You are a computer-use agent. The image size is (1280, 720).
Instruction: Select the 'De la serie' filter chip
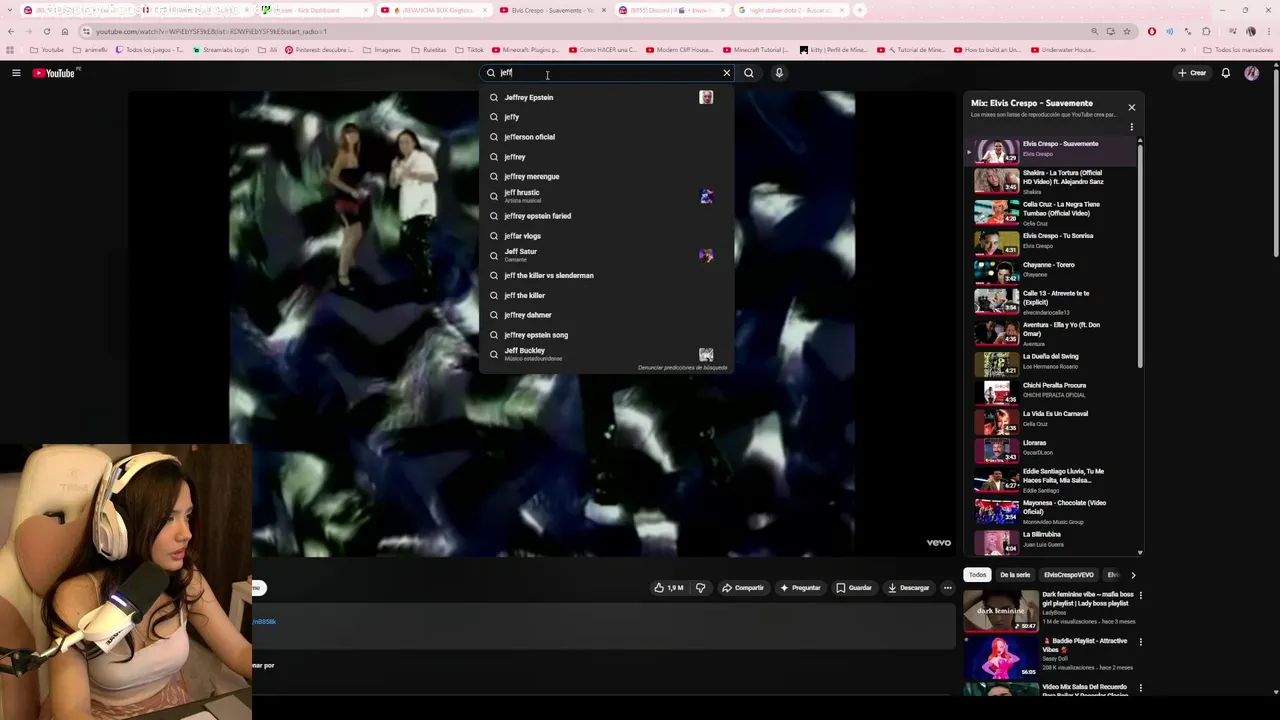coord(1015,575)
